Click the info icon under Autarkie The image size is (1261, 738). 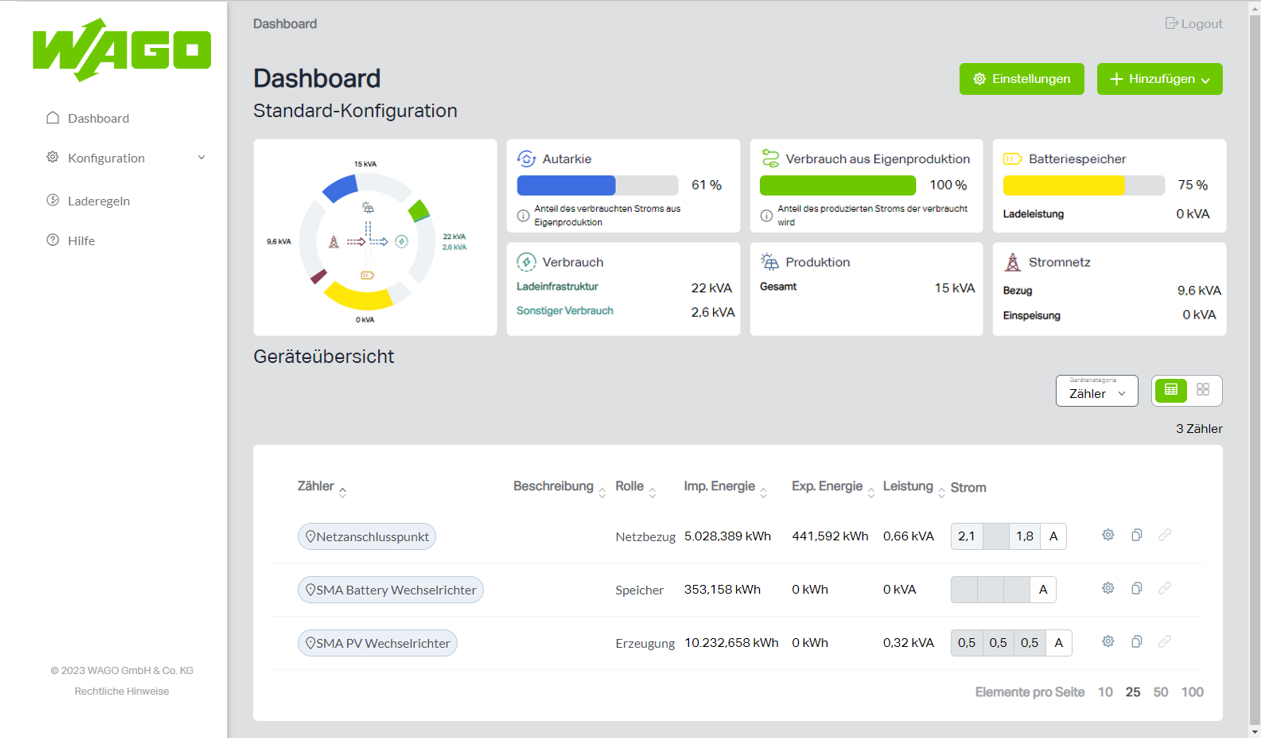coord(523,216)
